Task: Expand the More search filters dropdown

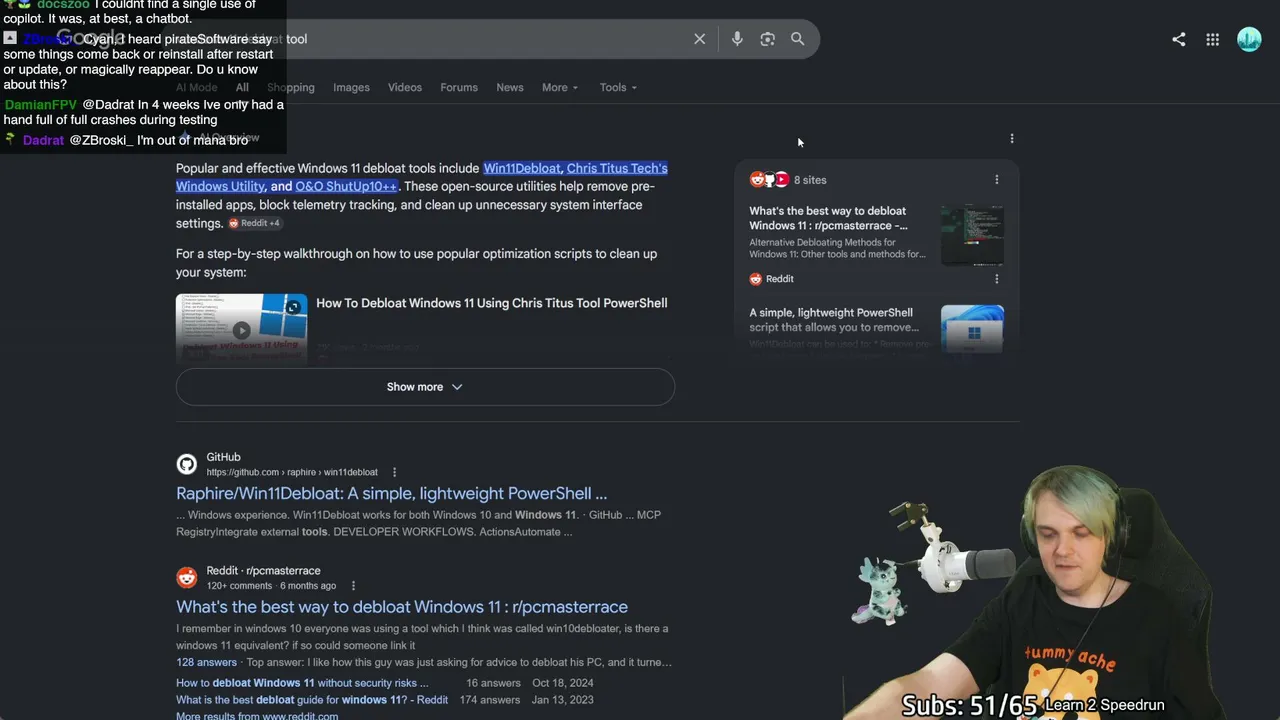Action: click(560, 87)
